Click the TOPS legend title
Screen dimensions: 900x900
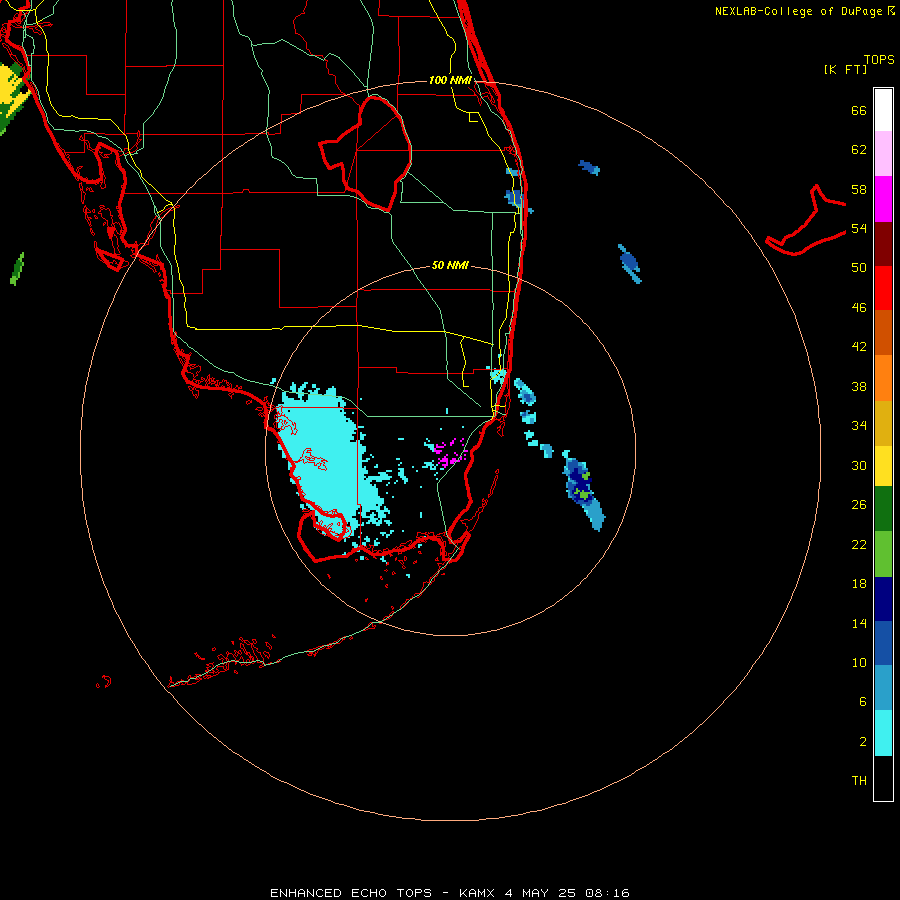pyautogui.click(x=879, y=60)
